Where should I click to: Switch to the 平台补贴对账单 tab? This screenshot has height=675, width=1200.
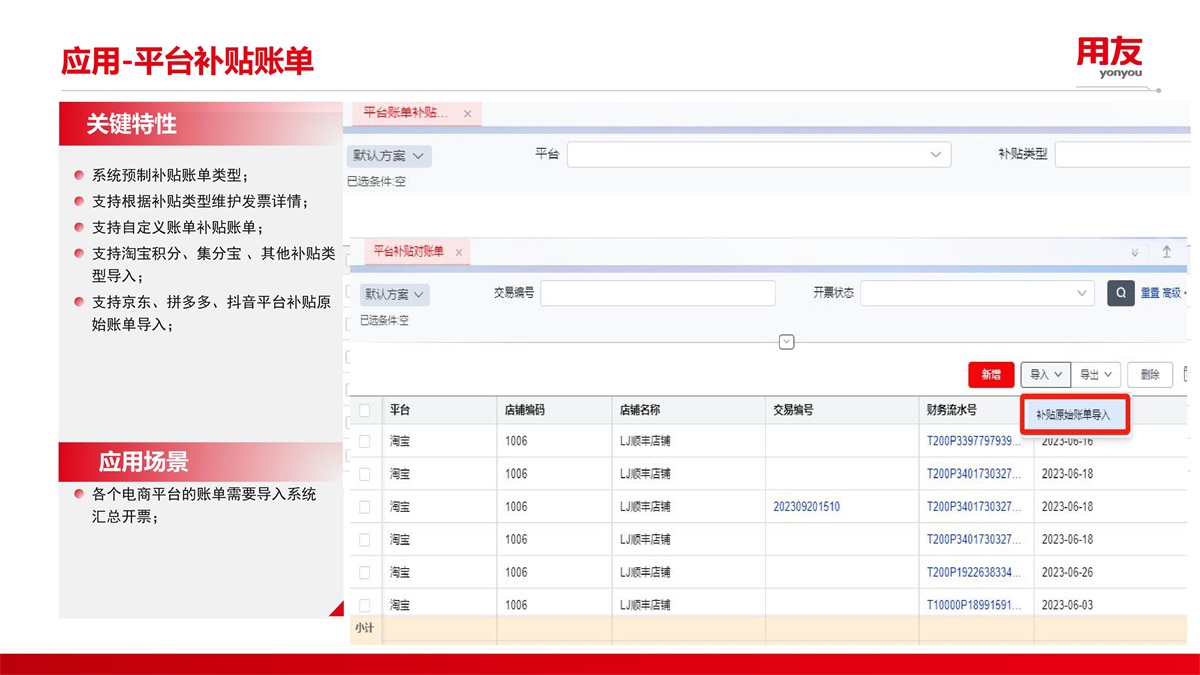[x=408, y=252]
